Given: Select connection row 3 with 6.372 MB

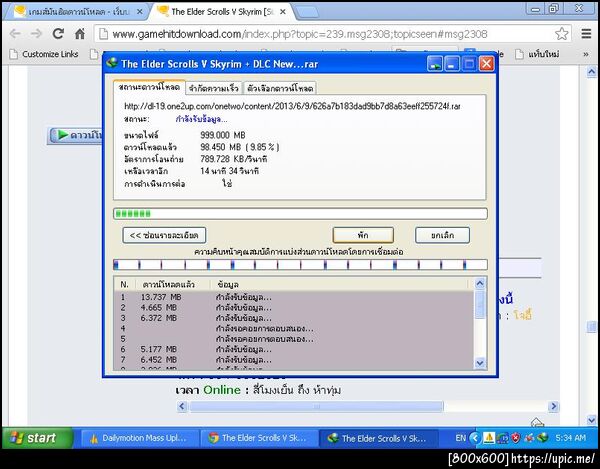Looking at the screenshot, I should click(293, 318).
